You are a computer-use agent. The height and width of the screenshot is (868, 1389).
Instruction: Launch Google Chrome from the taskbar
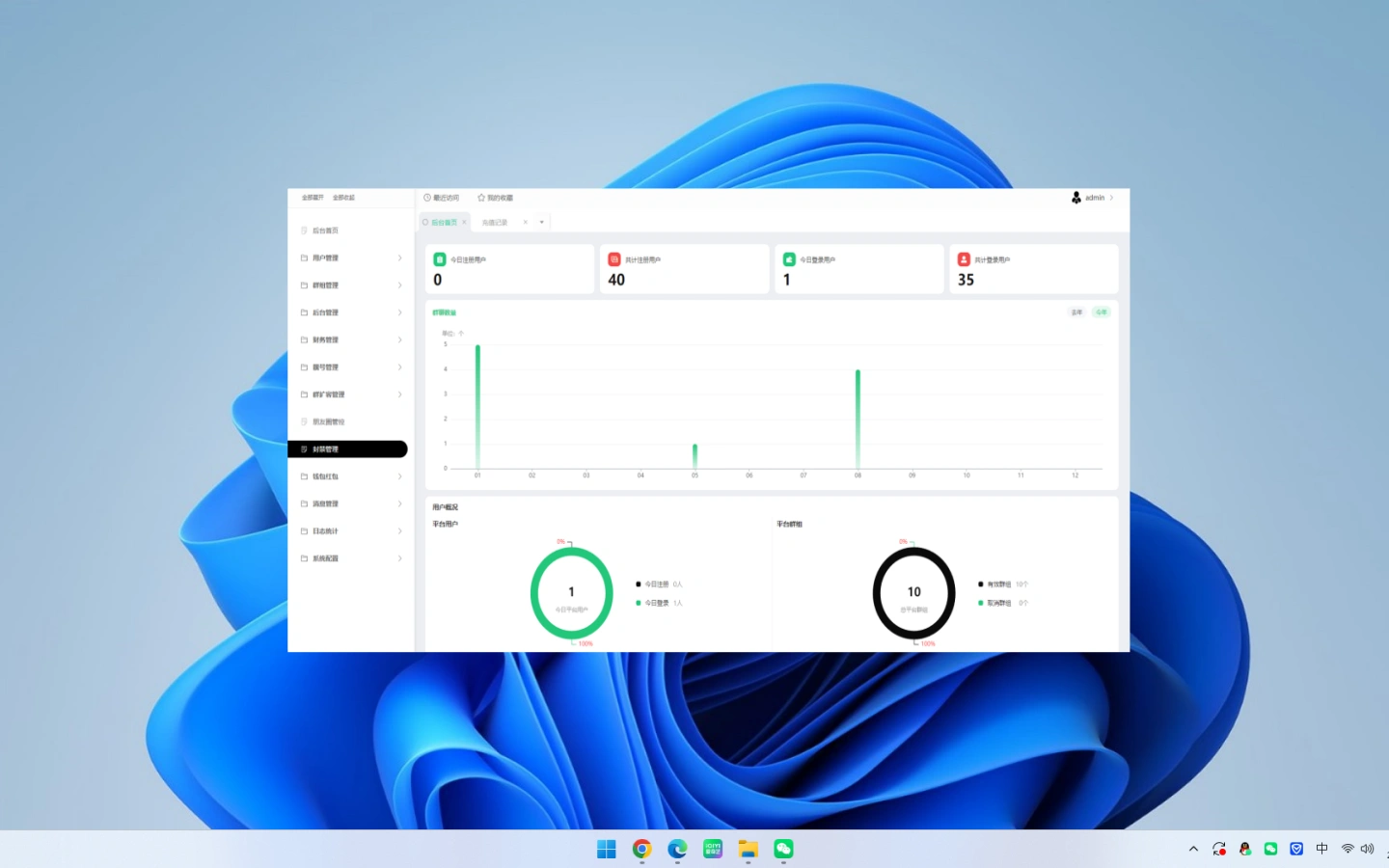[x=641, y=849]
